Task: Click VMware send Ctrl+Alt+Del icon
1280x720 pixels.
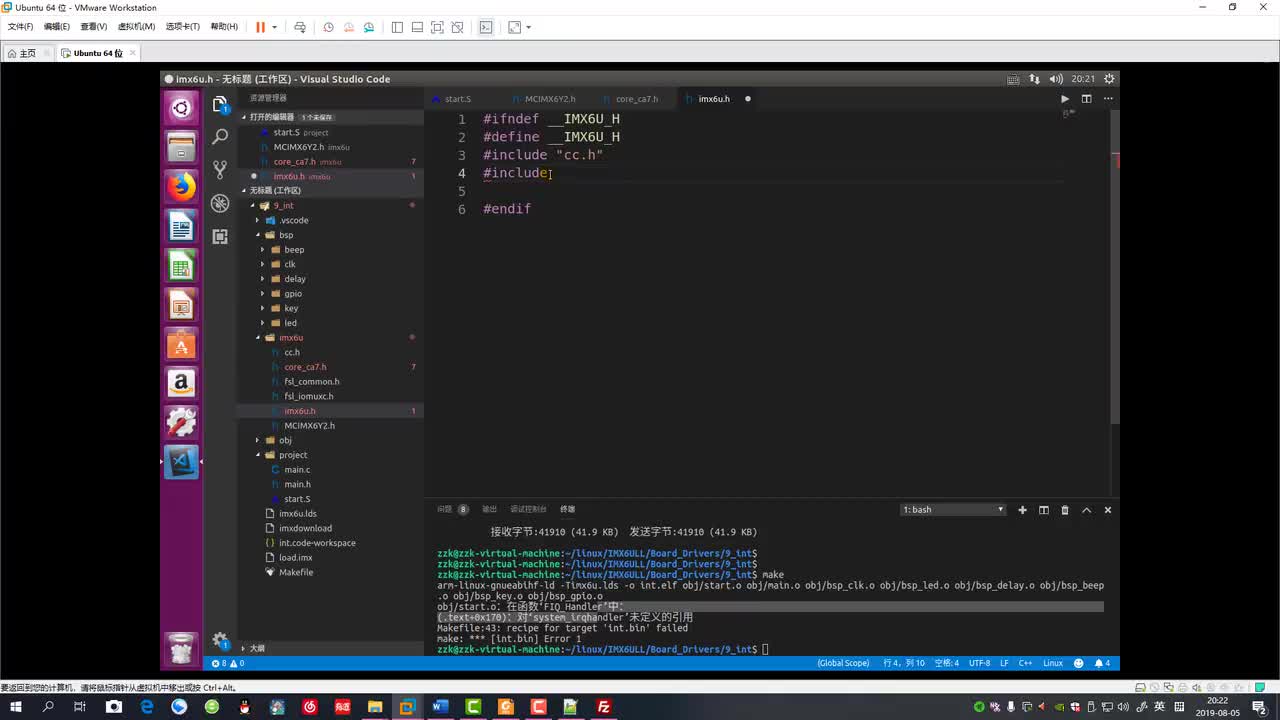Action: coord(300,27)
